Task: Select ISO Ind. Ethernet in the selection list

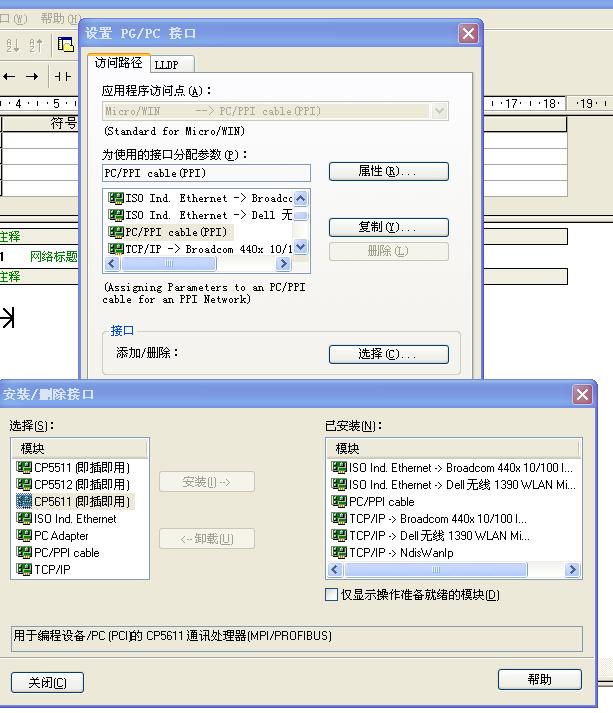Action: click(x=75, y=519)
